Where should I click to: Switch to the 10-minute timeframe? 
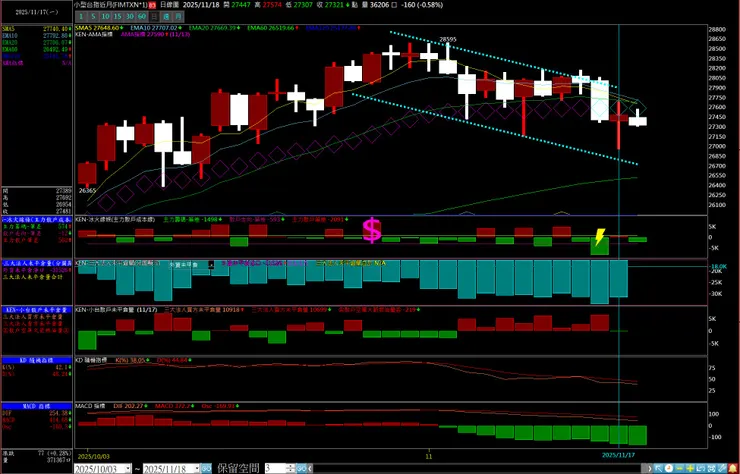coord(106,17)
